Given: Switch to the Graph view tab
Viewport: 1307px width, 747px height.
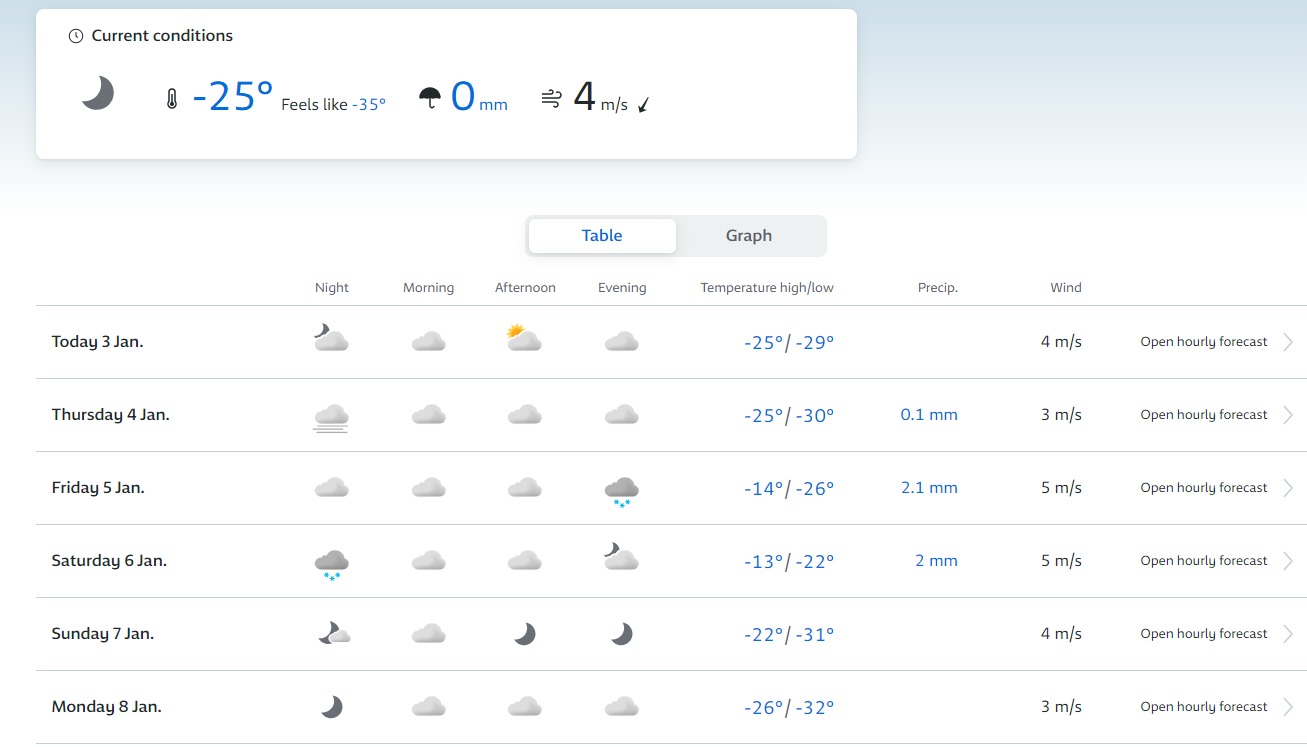Looking at the screenshot, I should pyautogui.click(x=749, y=236).
